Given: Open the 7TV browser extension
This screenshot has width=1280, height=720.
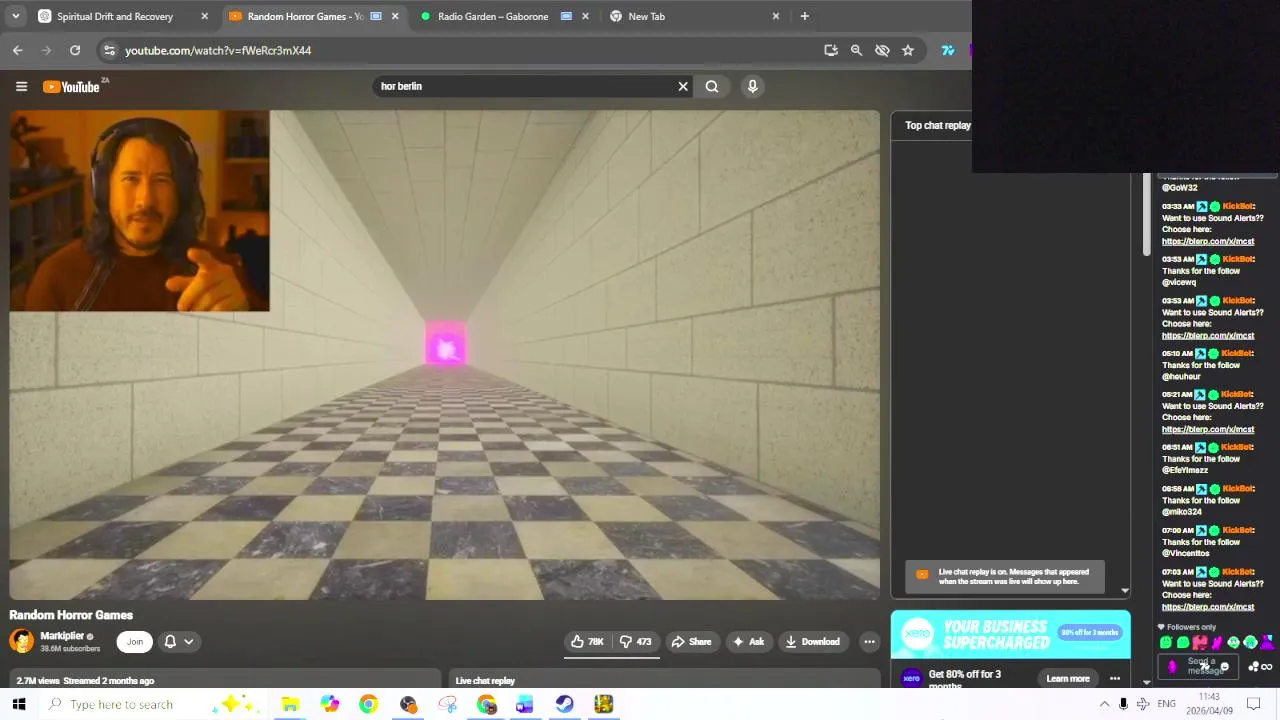Looking at the screenshot, I should (948, 50).
